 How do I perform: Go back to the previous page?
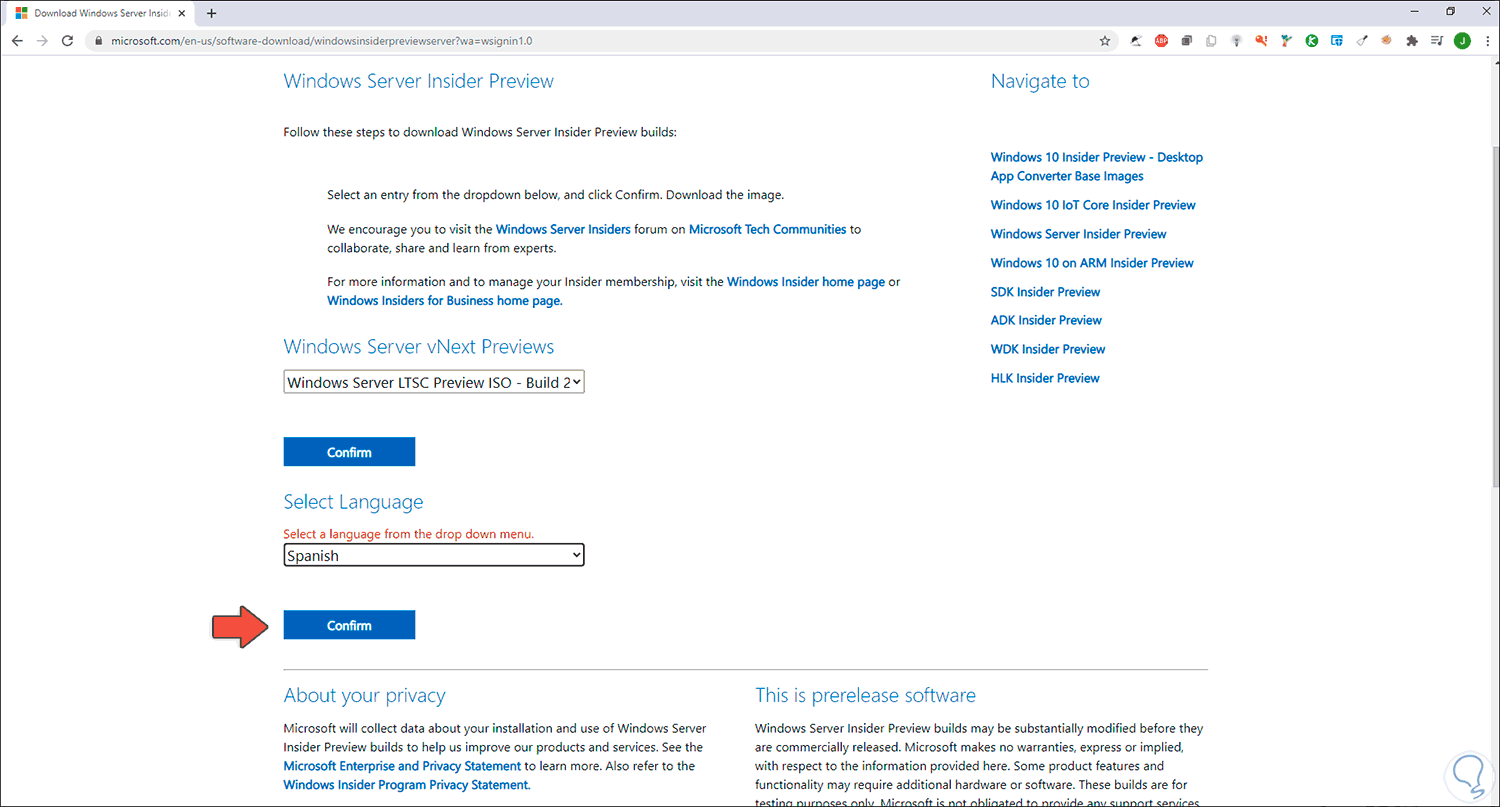click(17, 41)
